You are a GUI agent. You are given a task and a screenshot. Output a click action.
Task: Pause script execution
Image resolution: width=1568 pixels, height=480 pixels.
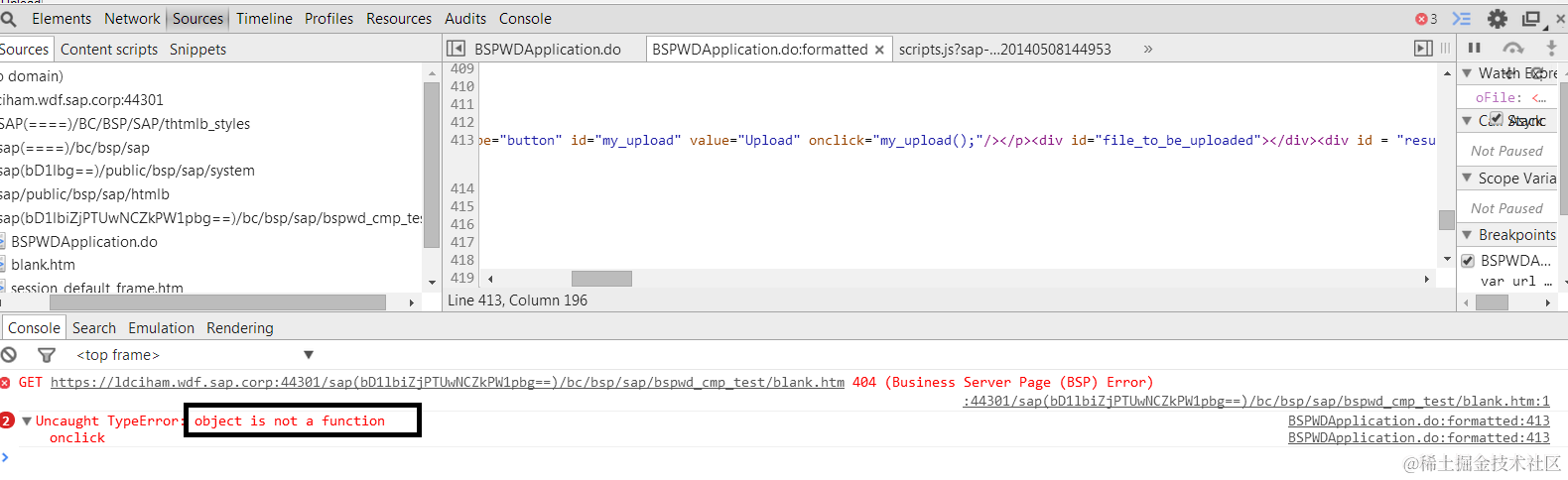pos(1475,48)
